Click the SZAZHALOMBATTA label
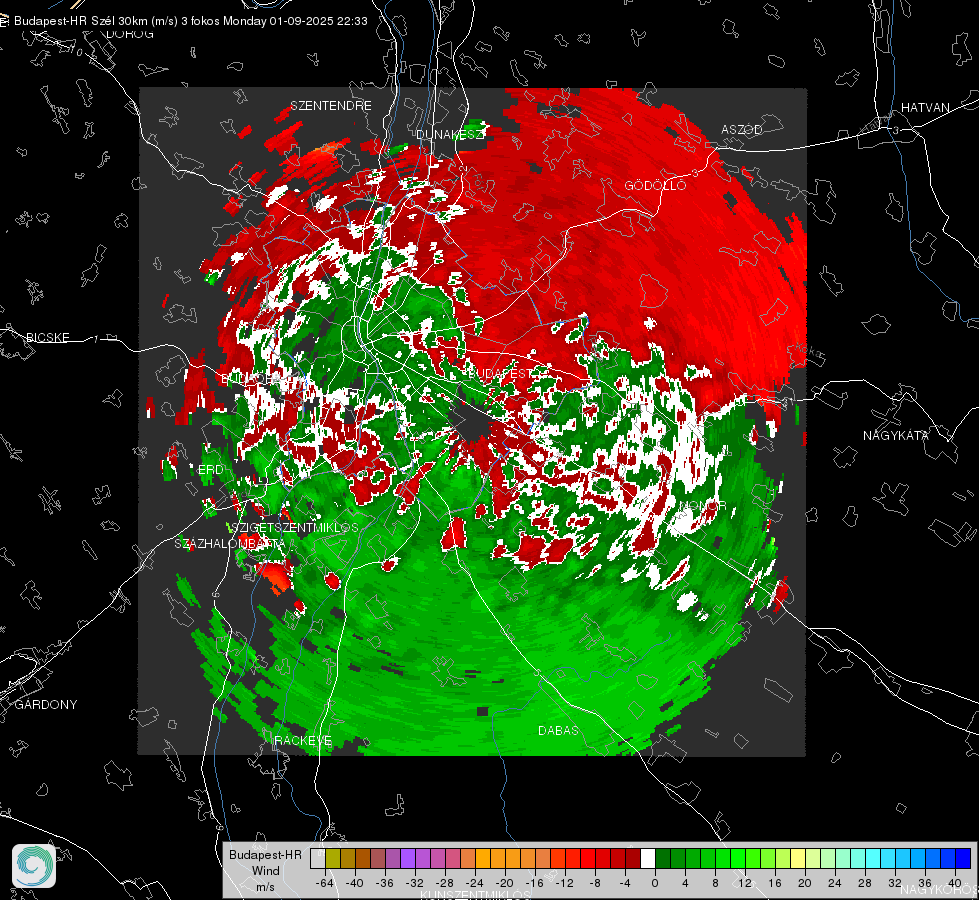This screenshot has width=979, height=900. click(230, 543)
